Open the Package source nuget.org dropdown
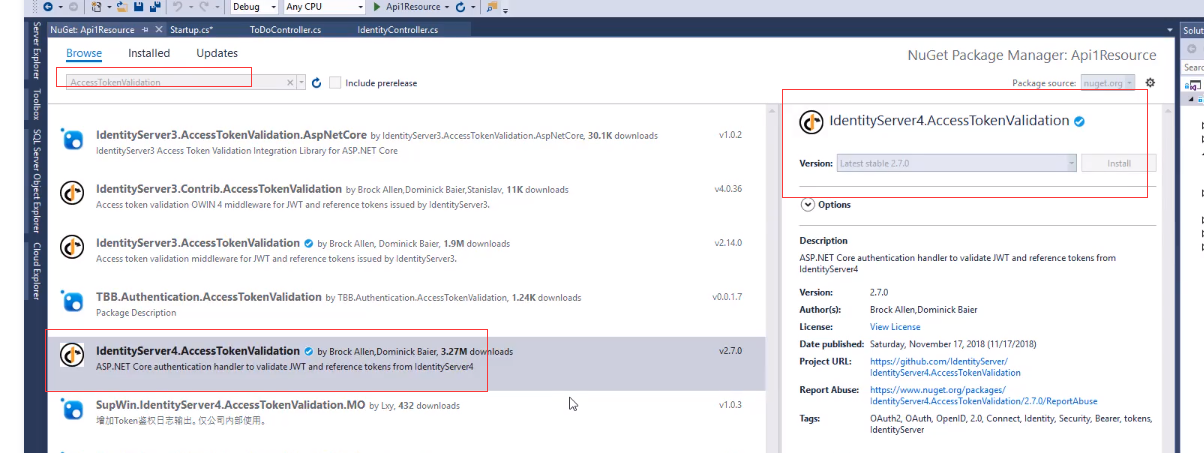Viewport: 1204px width, 453px height. pos(1109,83)
